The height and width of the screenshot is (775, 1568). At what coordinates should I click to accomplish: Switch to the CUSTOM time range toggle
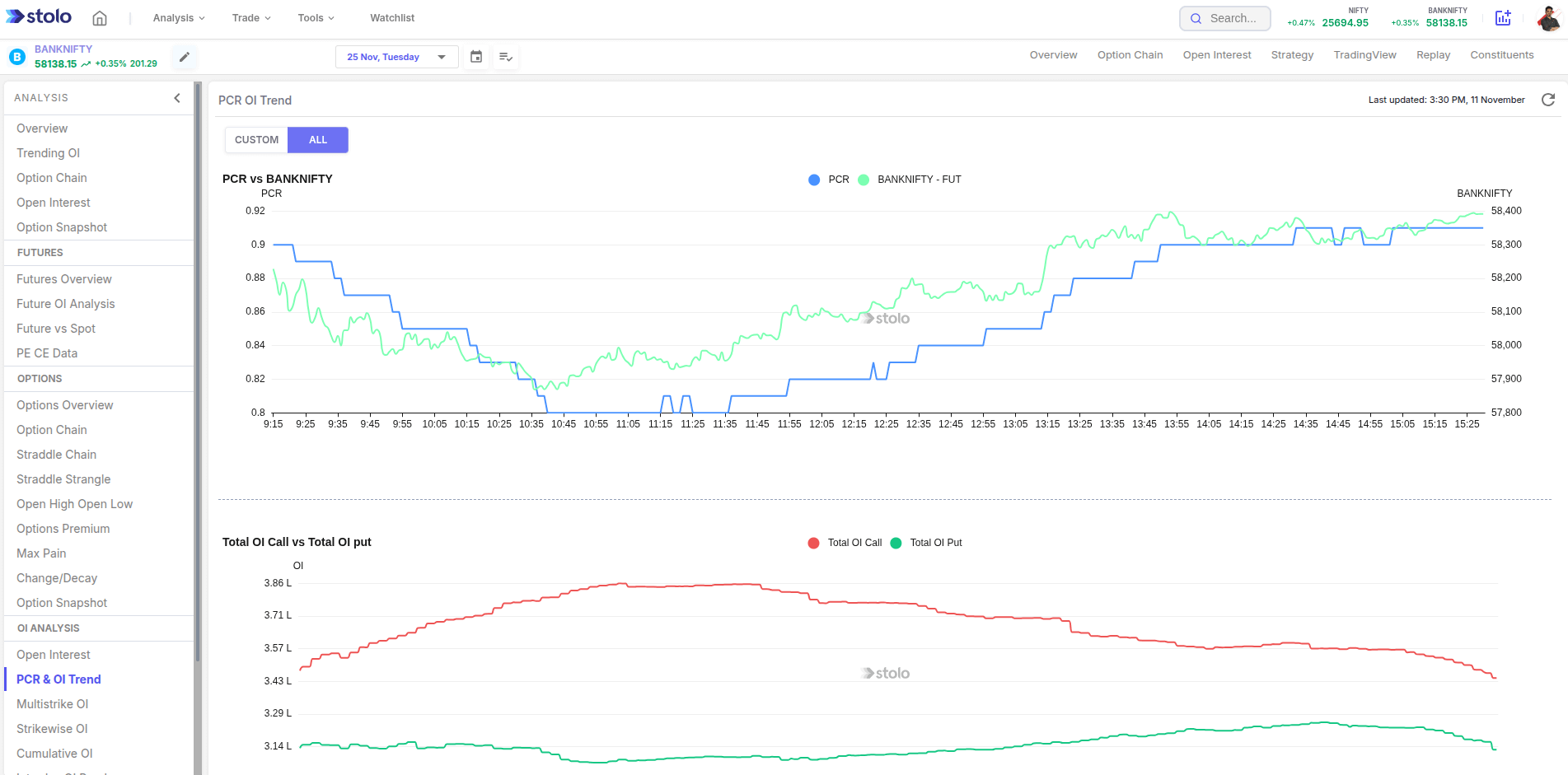(256, 139)
